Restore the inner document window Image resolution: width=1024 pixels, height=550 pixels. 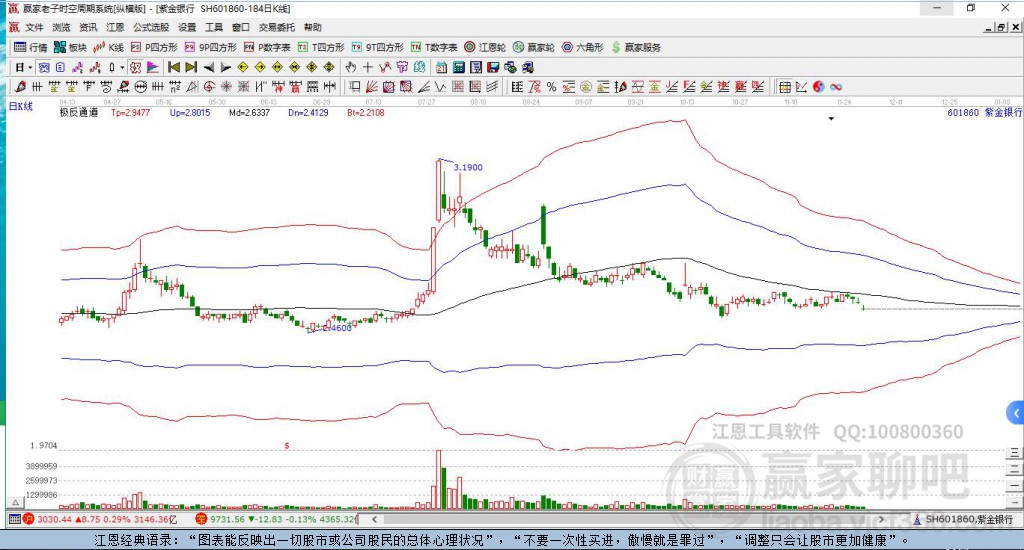coord(1001,27)
